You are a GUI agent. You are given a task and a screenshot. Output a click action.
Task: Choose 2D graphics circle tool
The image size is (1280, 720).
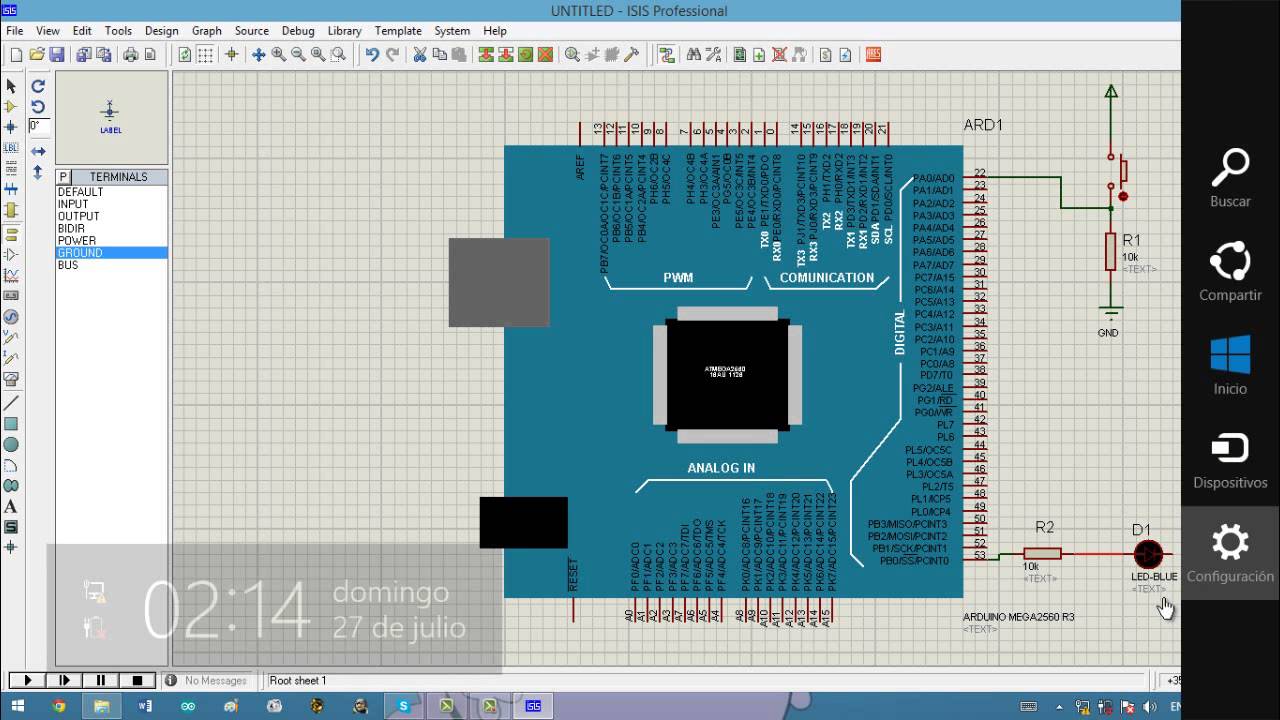[11, 444]
